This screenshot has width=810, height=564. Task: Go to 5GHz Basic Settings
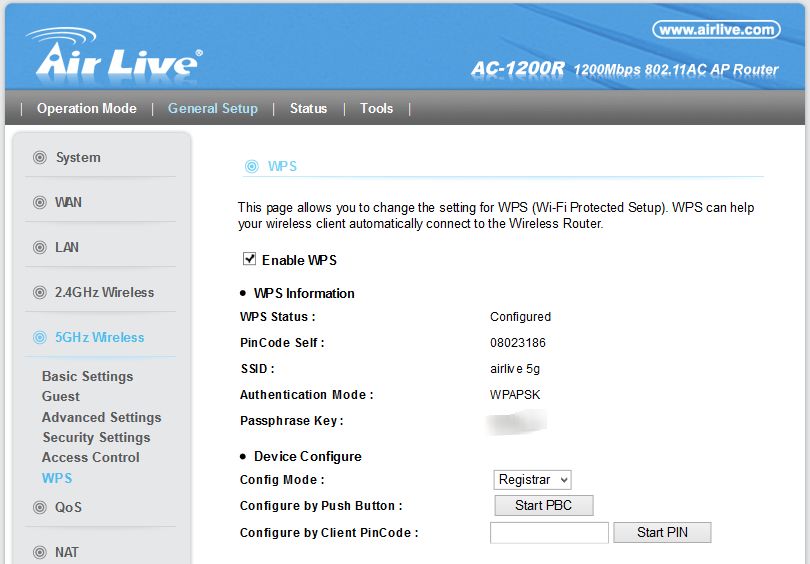(87, 377)
